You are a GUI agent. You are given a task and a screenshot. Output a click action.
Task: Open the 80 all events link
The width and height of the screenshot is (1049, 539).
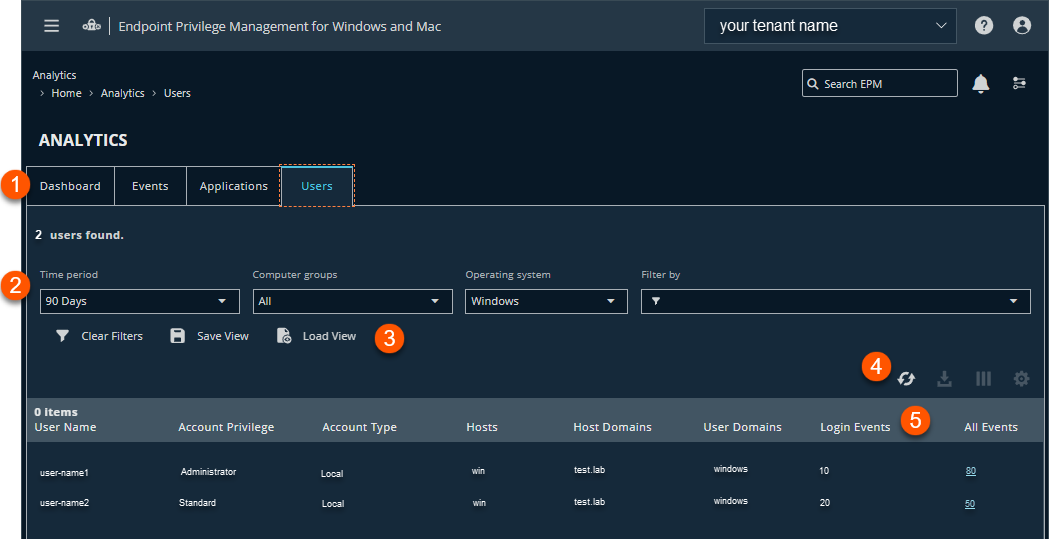[971, 471]
